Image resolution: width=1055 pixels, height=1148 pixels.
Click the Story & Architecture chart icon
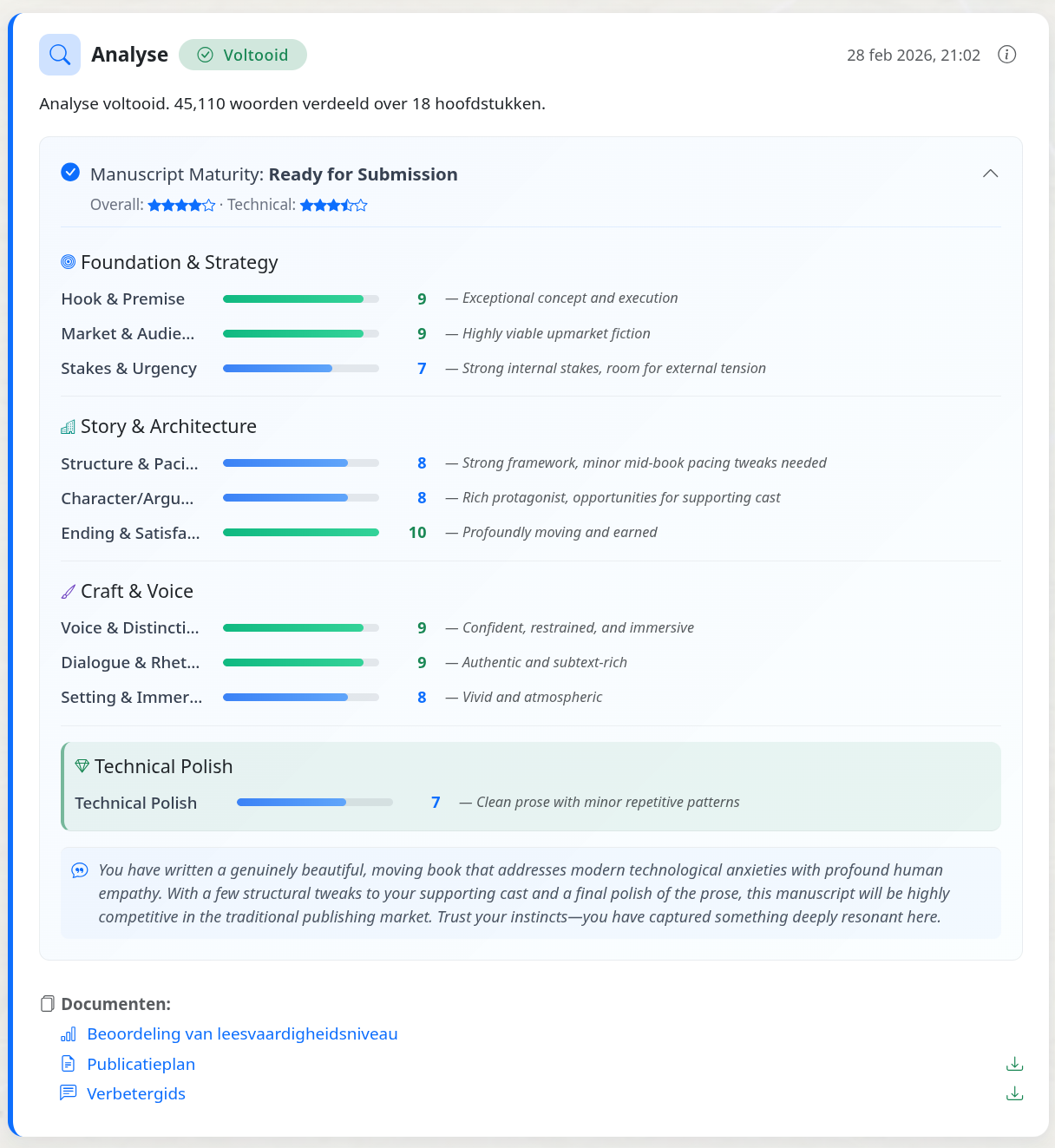[x=69, y=427]
